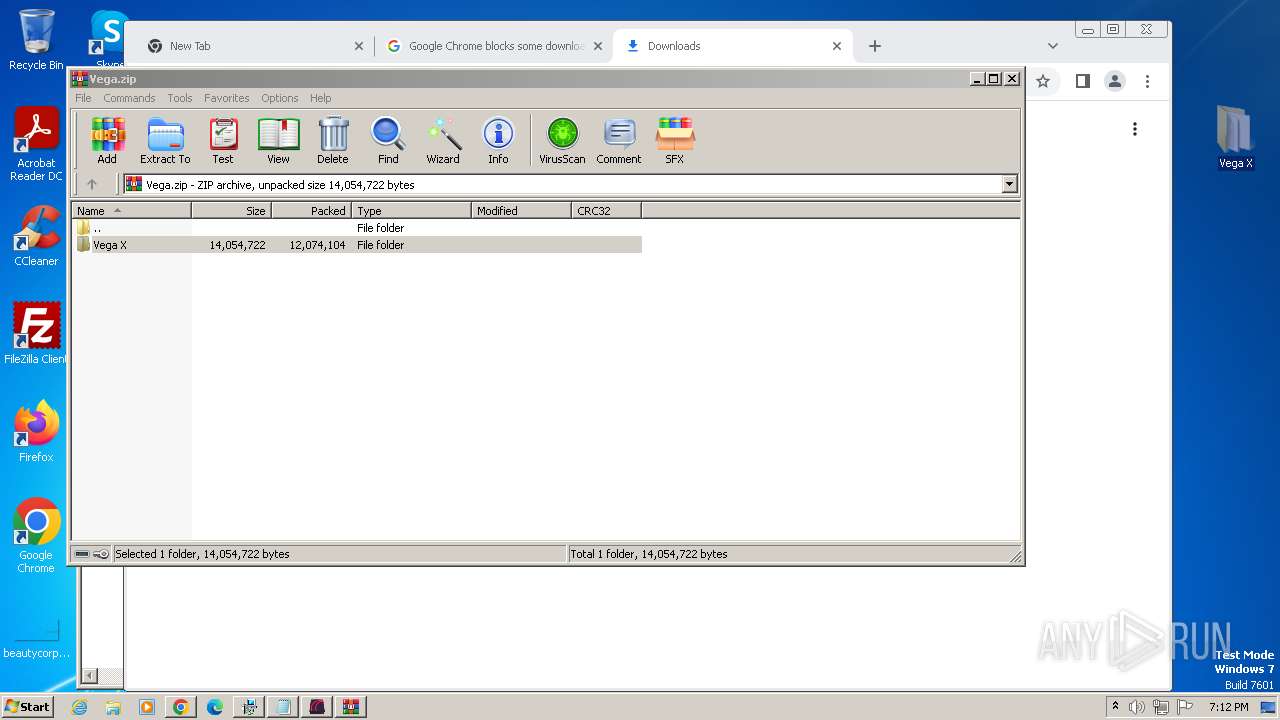Open the volume control in the system tray
The image size is (1280, 720).
point(1137,707)
